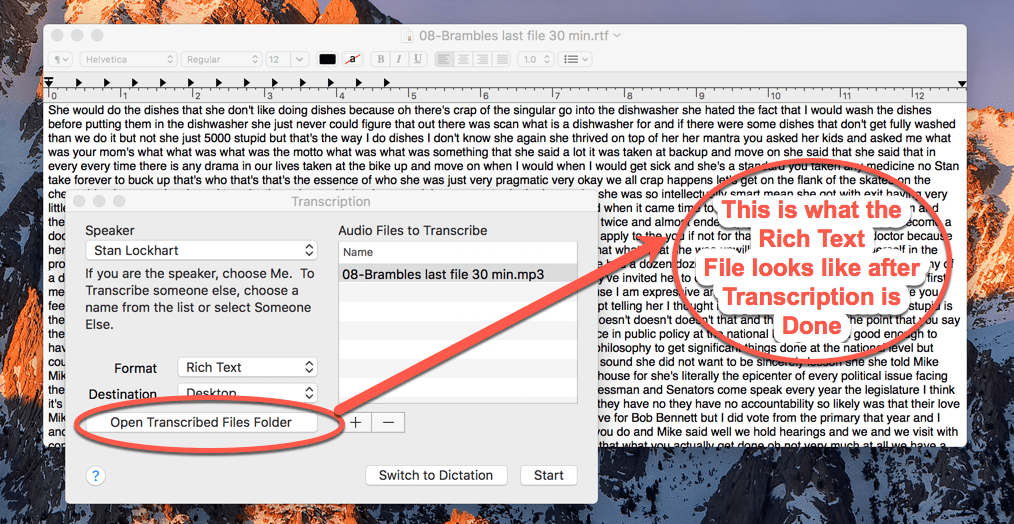Click Open Transcribed Files Folder button

point(201,422)
